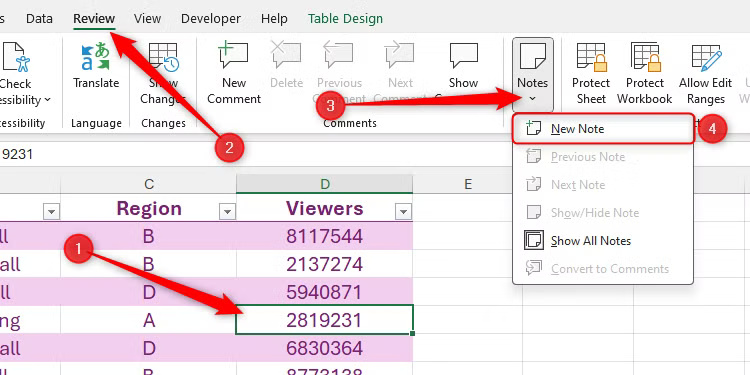Switch to Table Design tab
The image size is (750, 375).
point(345,19)
